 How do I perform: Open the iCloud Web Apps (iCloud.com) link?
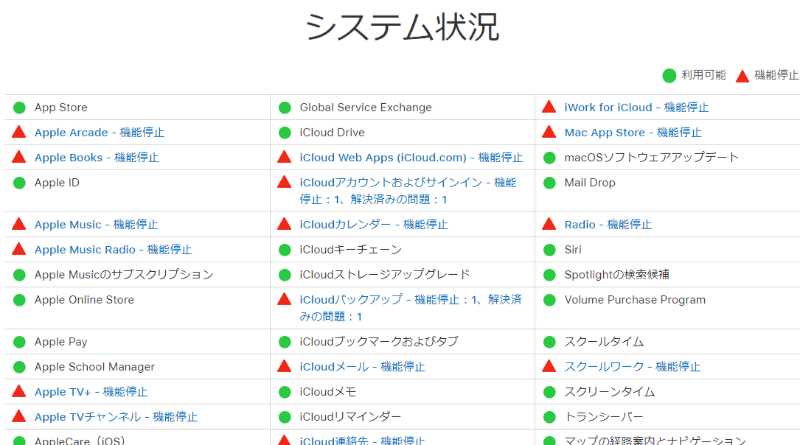411,158
